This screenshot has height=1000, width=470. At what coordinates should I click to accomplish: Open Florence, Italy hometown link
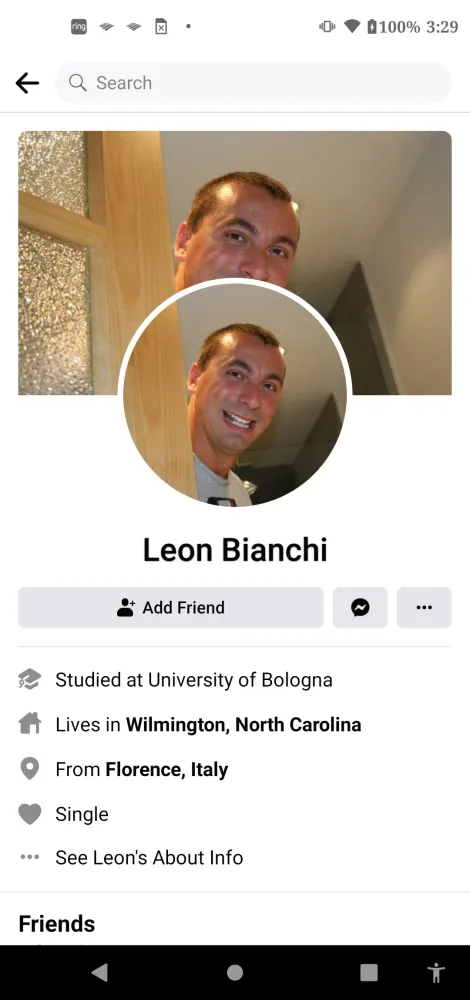166,770
